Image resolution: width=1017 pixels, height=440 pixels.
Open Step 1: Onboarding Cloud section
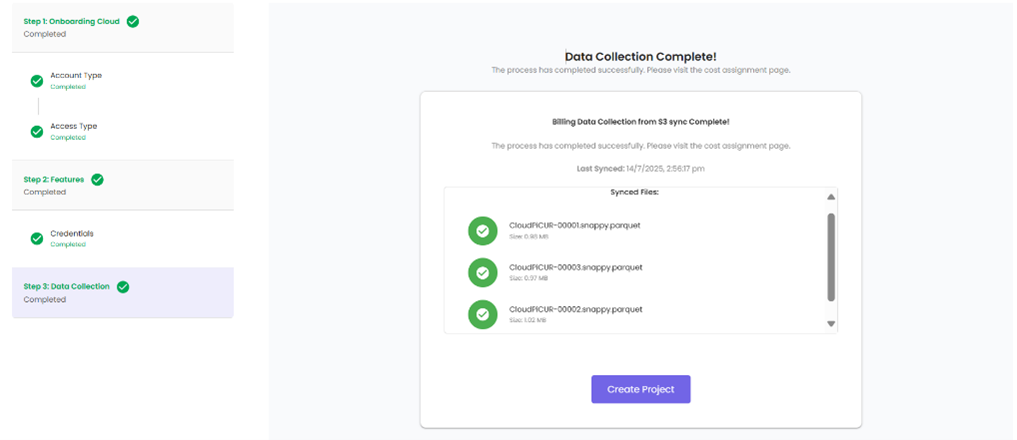(x=72, y=21)
